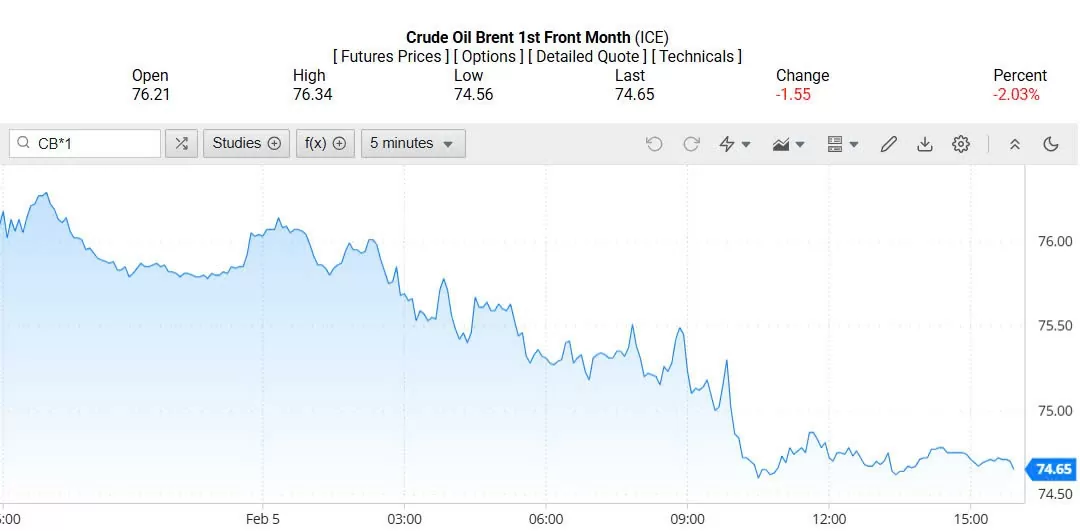Open the chart type dropdown
Viewport: 1080px width, 531px height.
coord(789,144)
